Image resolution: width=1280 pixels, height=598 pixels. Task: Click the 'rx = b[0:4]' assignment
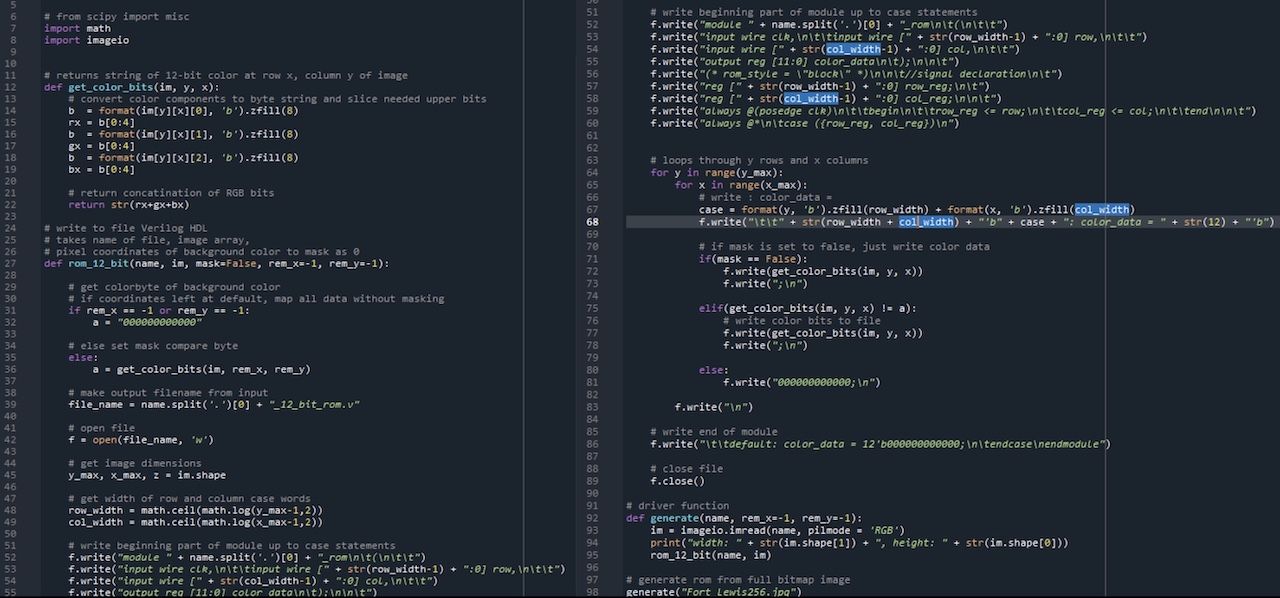pyautogui.click(x=101, y=122)
